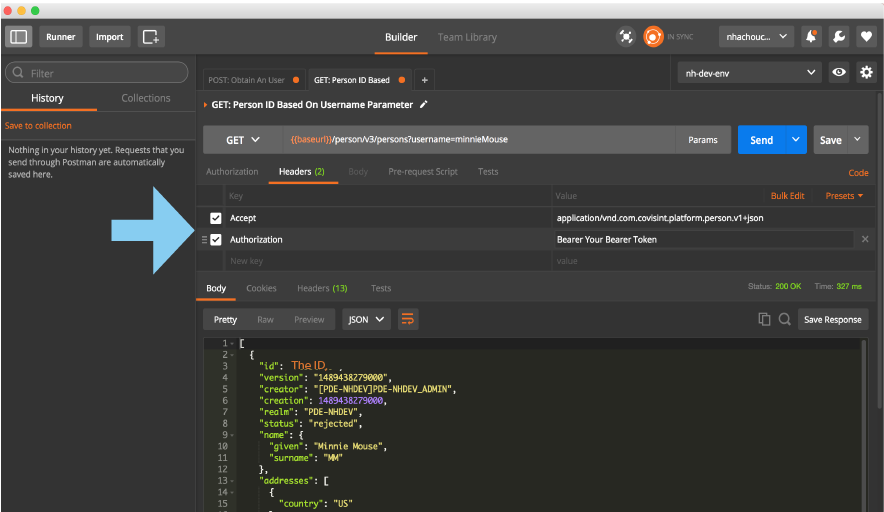
Task: Click the environment quick look eye icon
Action: [x=840, y=73]
